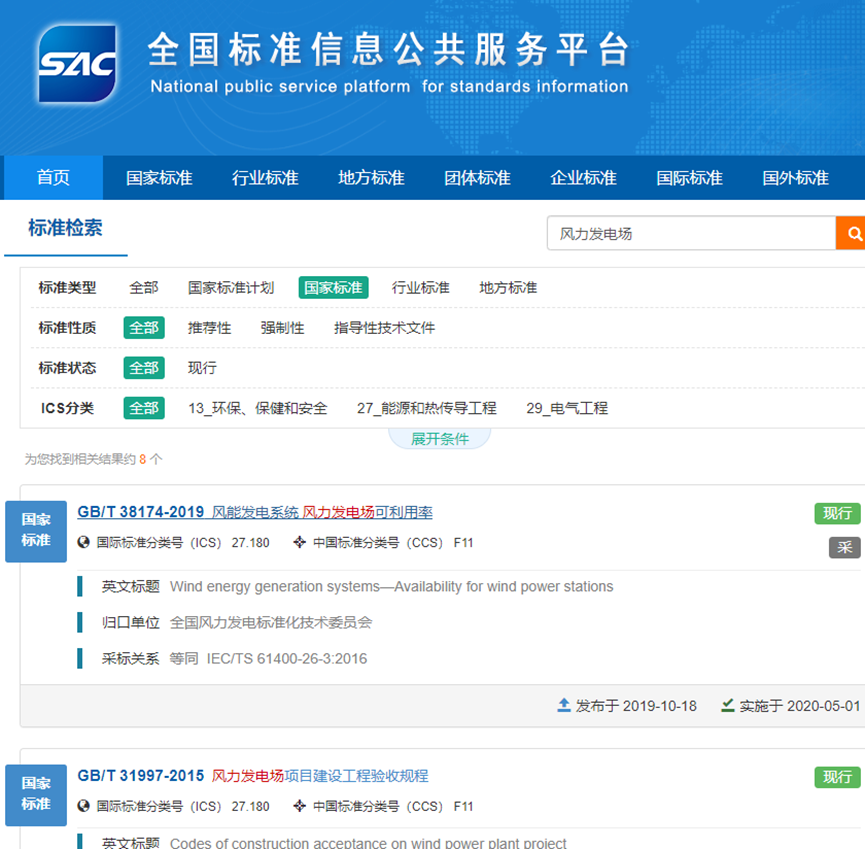Select 团体标准 navigation item
The width and height of the screenshot is (865, 849).
pos(477,178)
